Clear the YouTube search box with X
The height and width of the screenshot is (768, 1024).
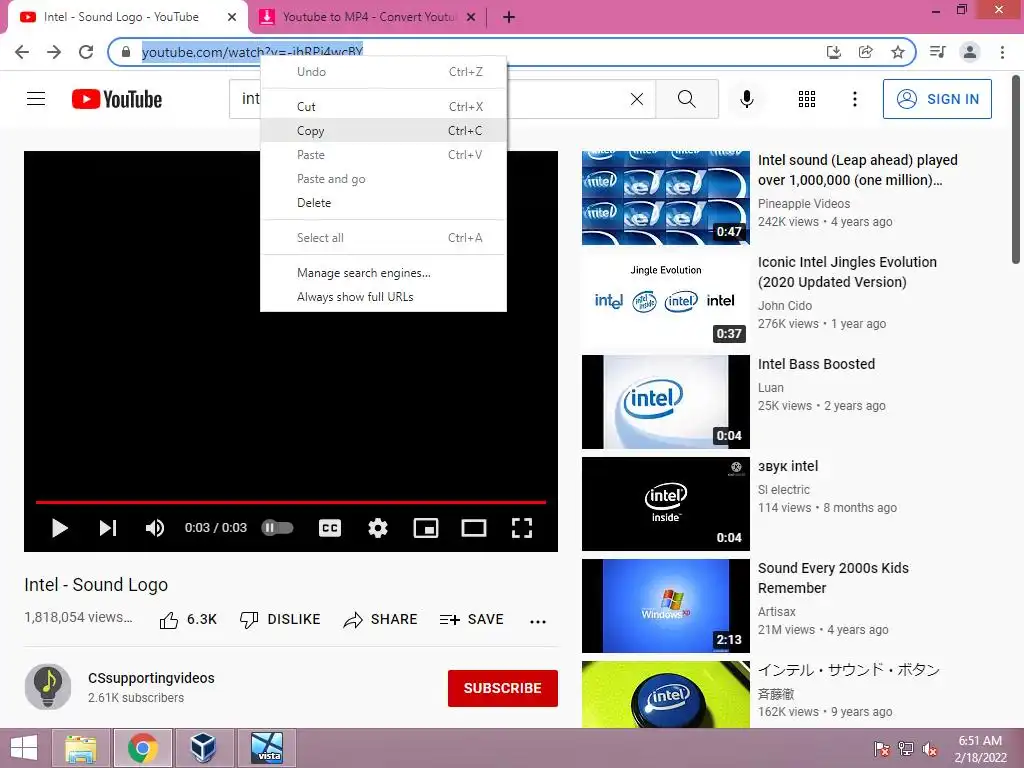coord(637,99)
